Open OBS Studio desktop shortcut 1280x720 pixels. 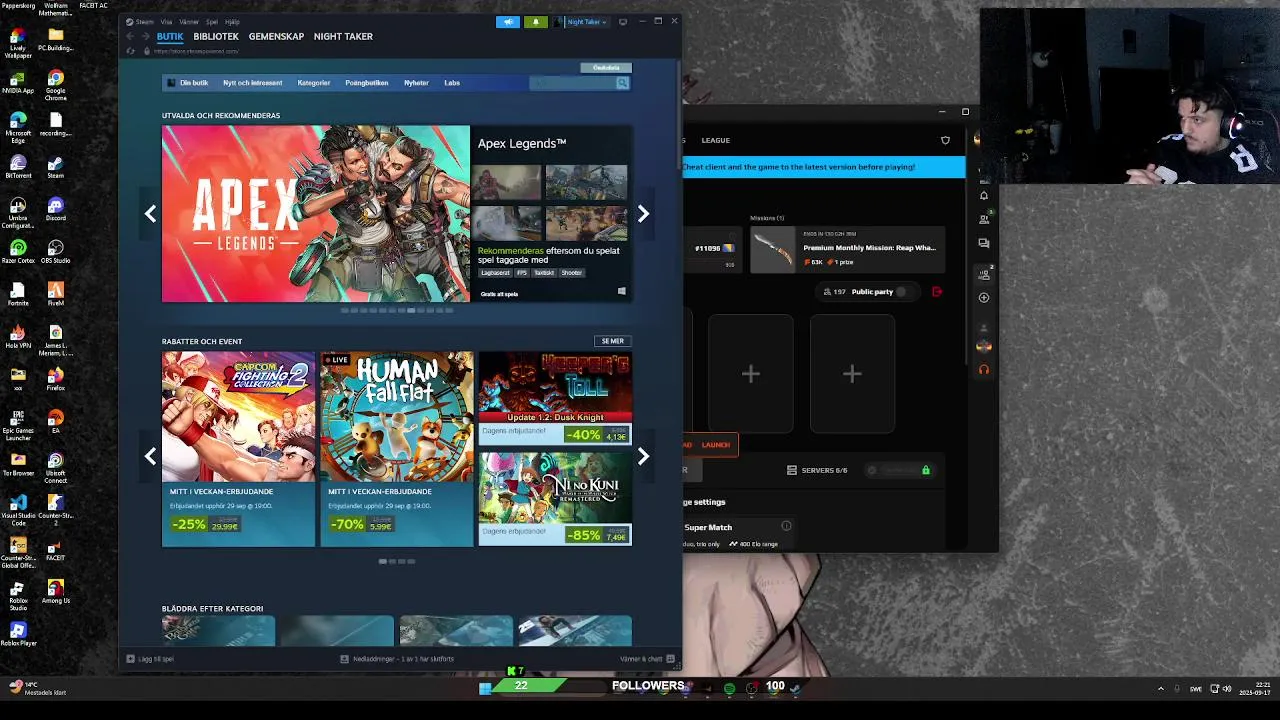[55, 251]
